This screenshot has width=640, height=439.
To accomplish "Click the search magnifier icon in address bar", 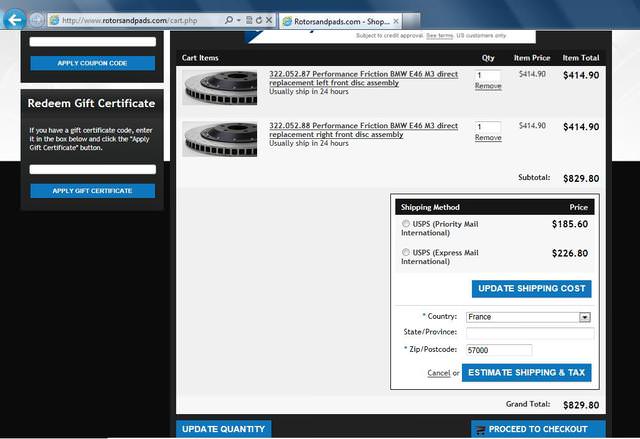I will 229,20.
